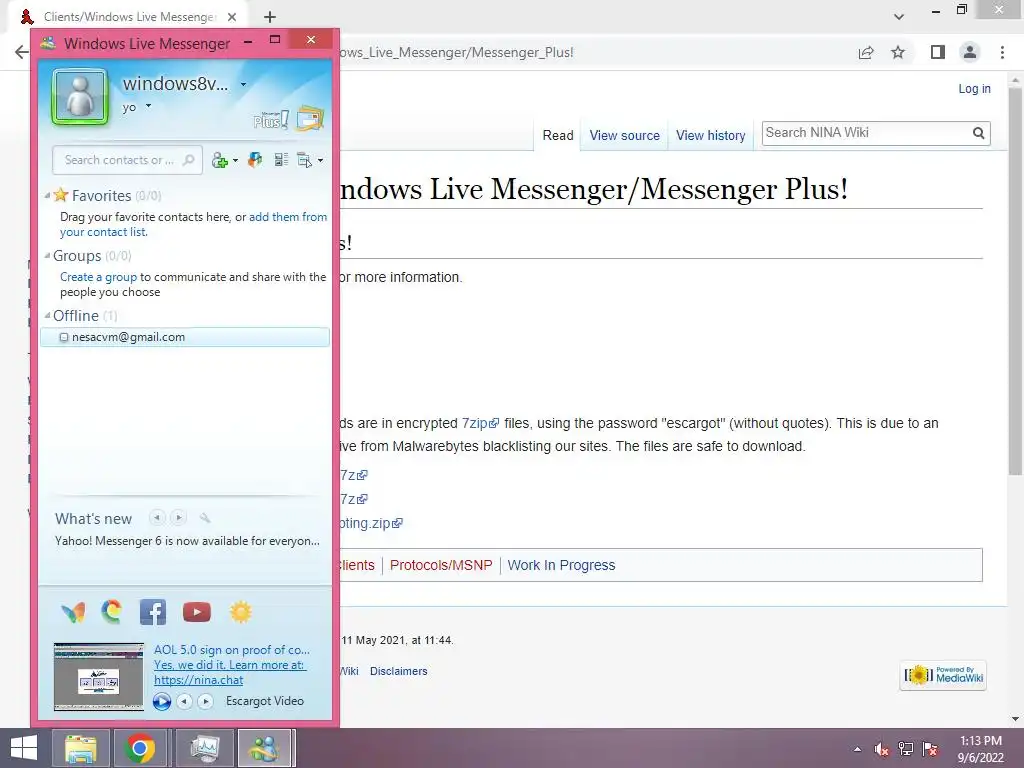
Task: Toggle Chrome side panel icon
Action: [x=938, y=52]
